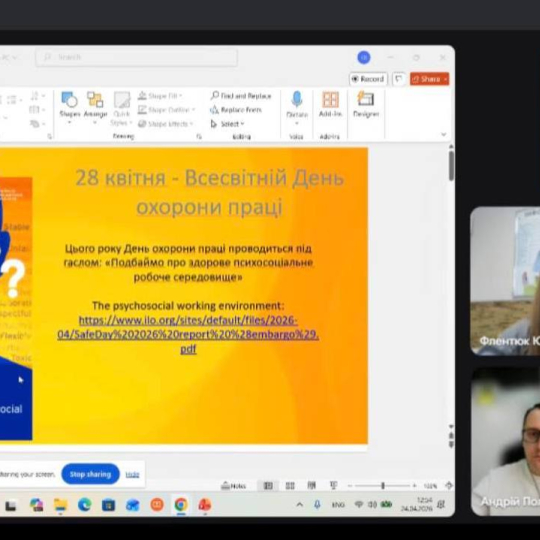Open Google Chrome from the taskbar

click(x=181, y=505)
